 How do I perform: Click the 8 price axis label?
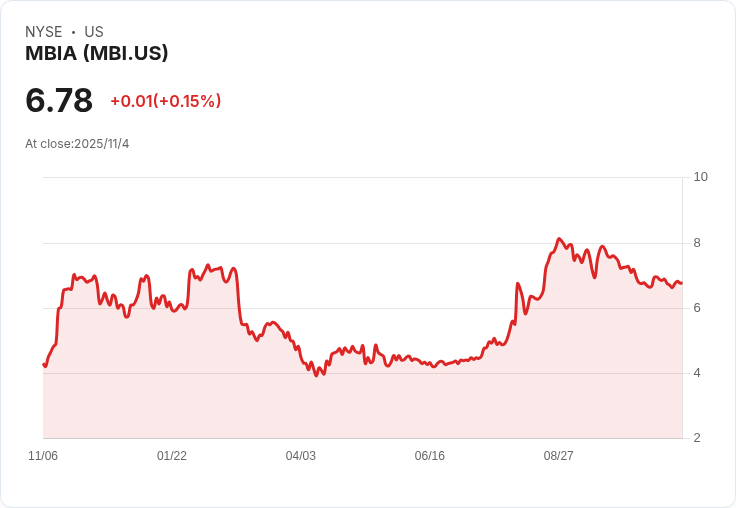click(x=697, y=242)
